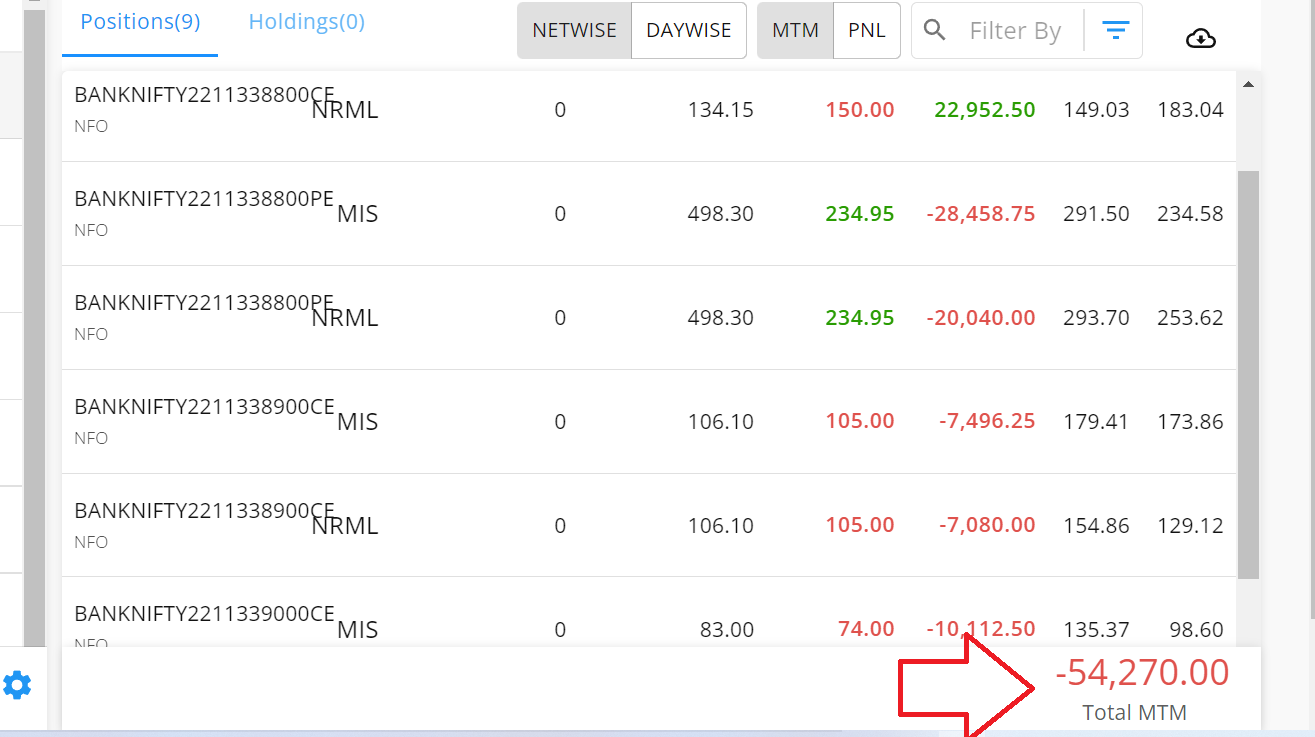Click the average value 173.86
Image resolution: width=1315 pixels, height=737 pixels.
click(1190, 422)
